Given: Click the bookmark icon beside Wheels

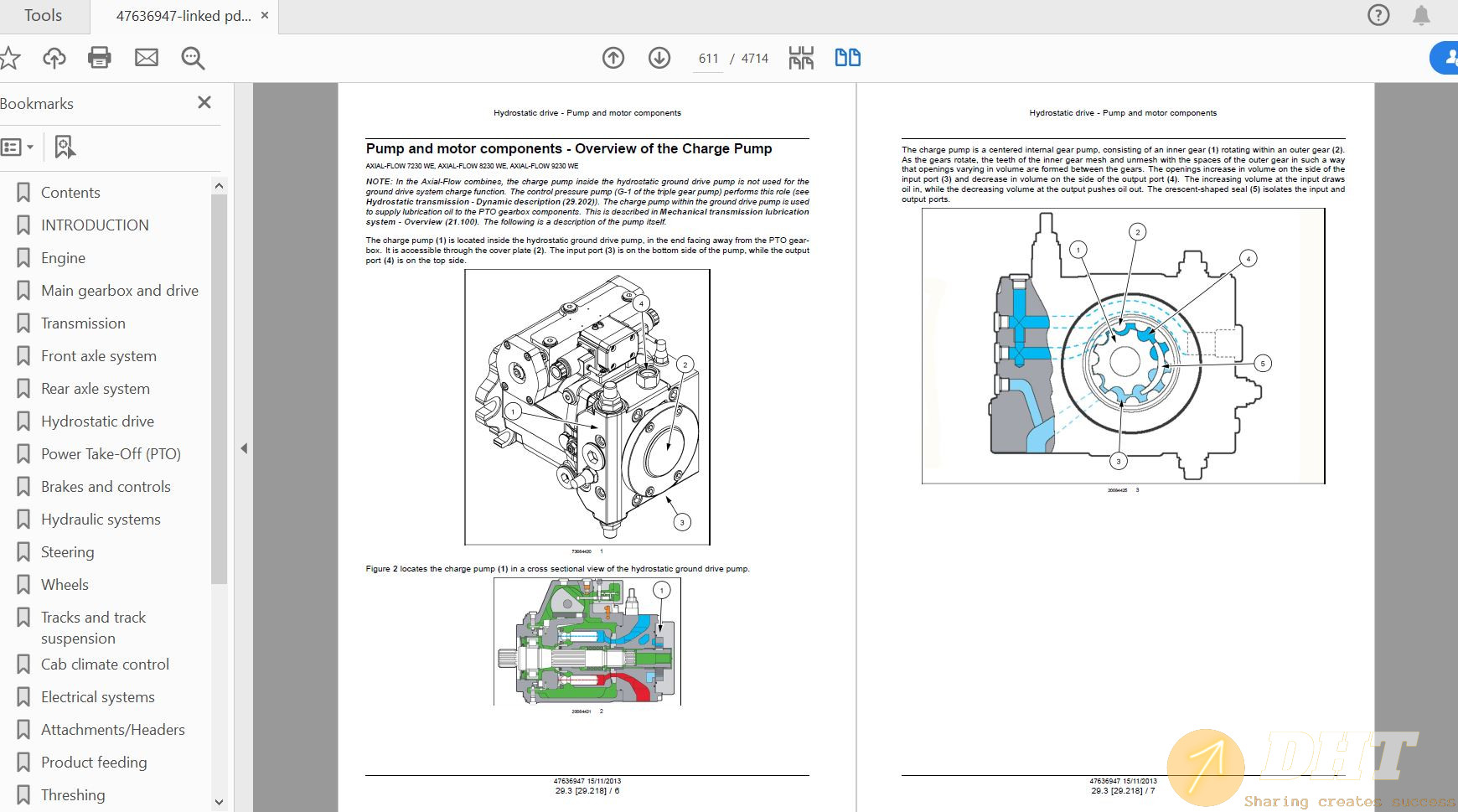Looking at the screenshot, I should tap(23, 585).
